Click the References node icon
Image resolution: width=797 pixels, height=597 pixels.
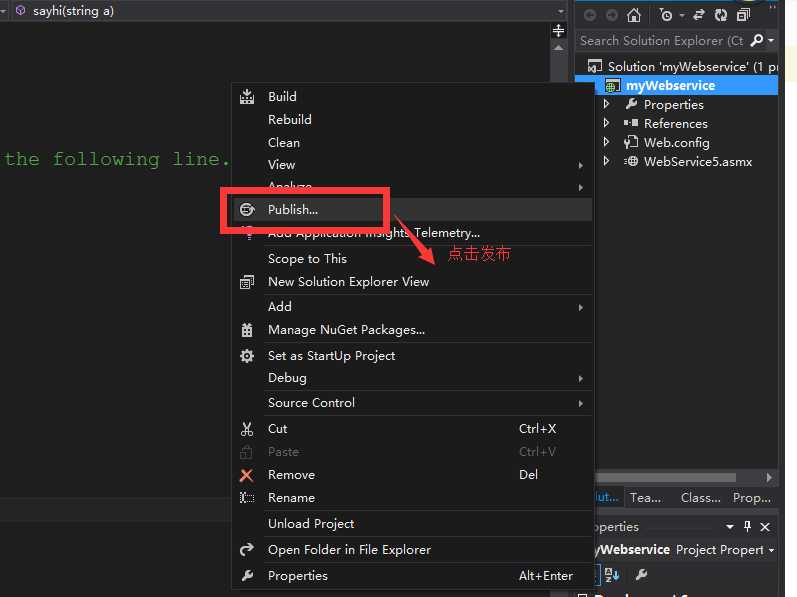[631, 123]
